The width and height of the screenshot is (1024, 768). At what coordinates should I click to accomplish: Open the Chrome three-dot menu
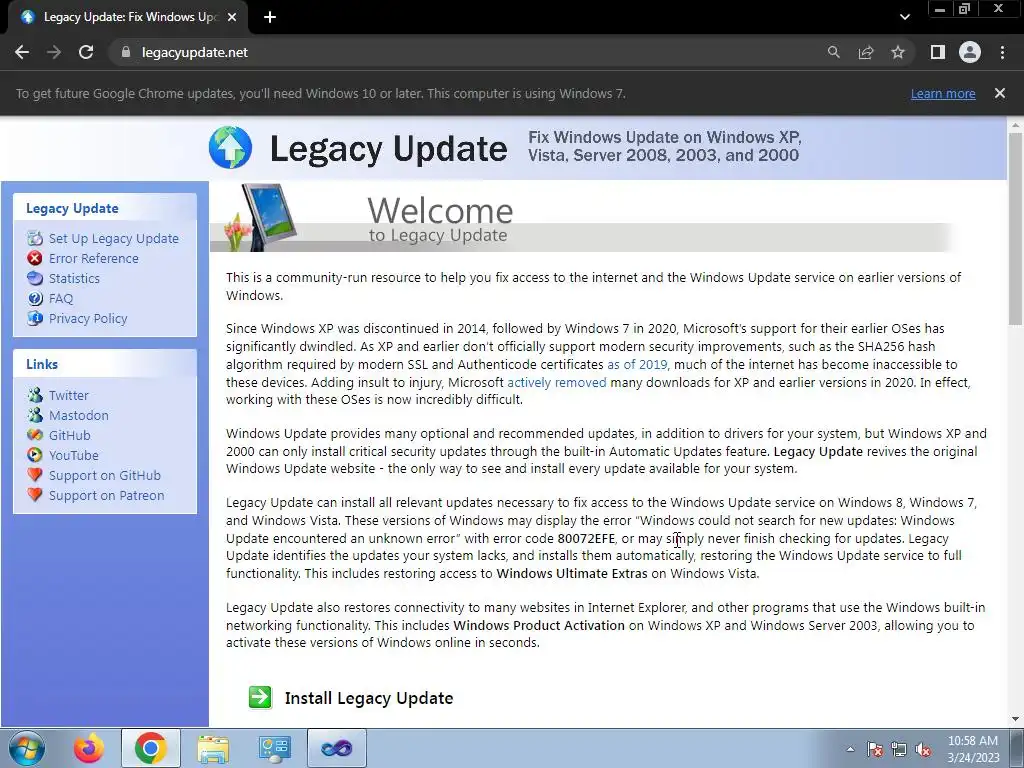click(1002, 52)
